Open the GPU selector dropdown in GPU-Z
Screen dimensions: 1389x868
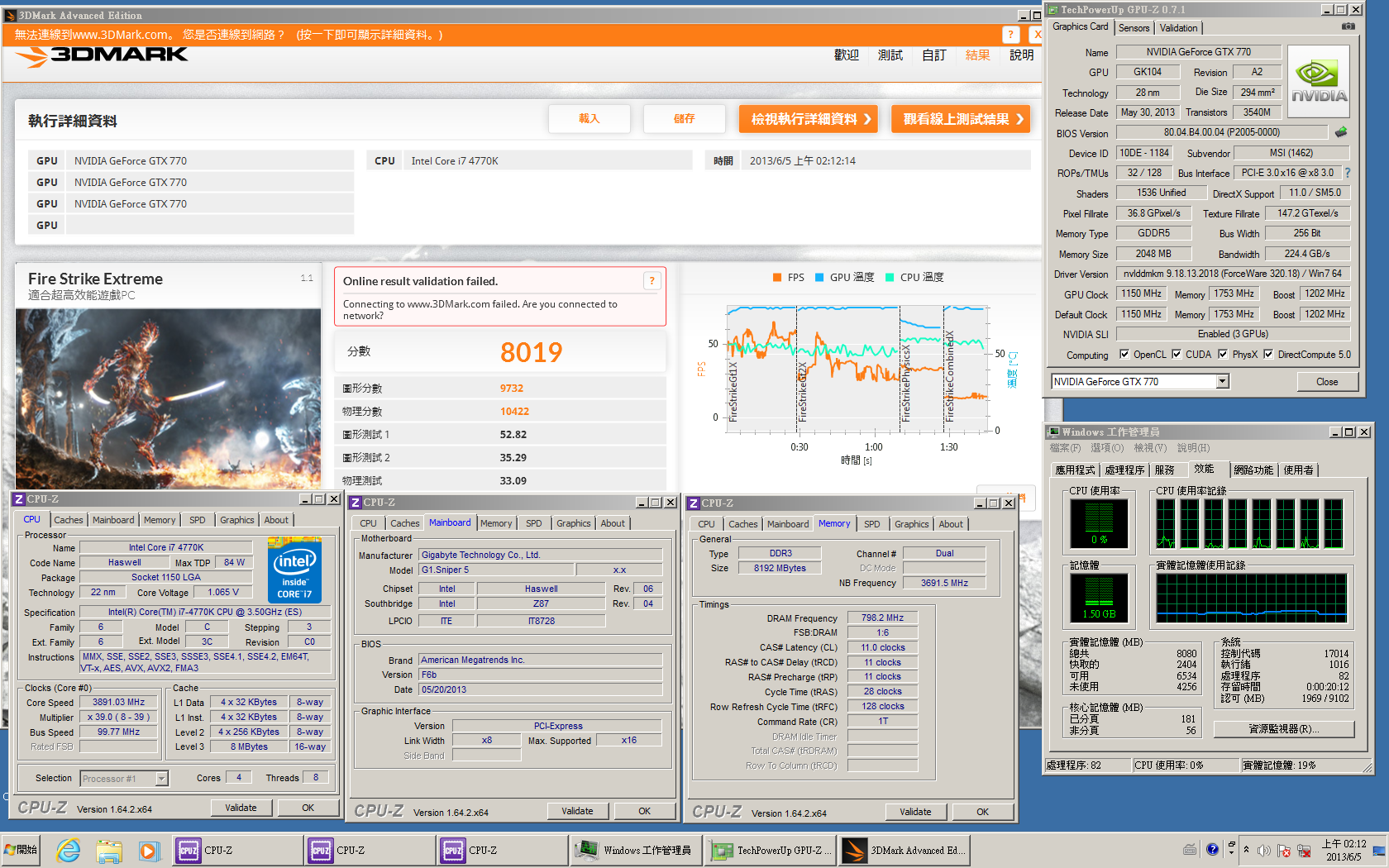(1223, 381)
